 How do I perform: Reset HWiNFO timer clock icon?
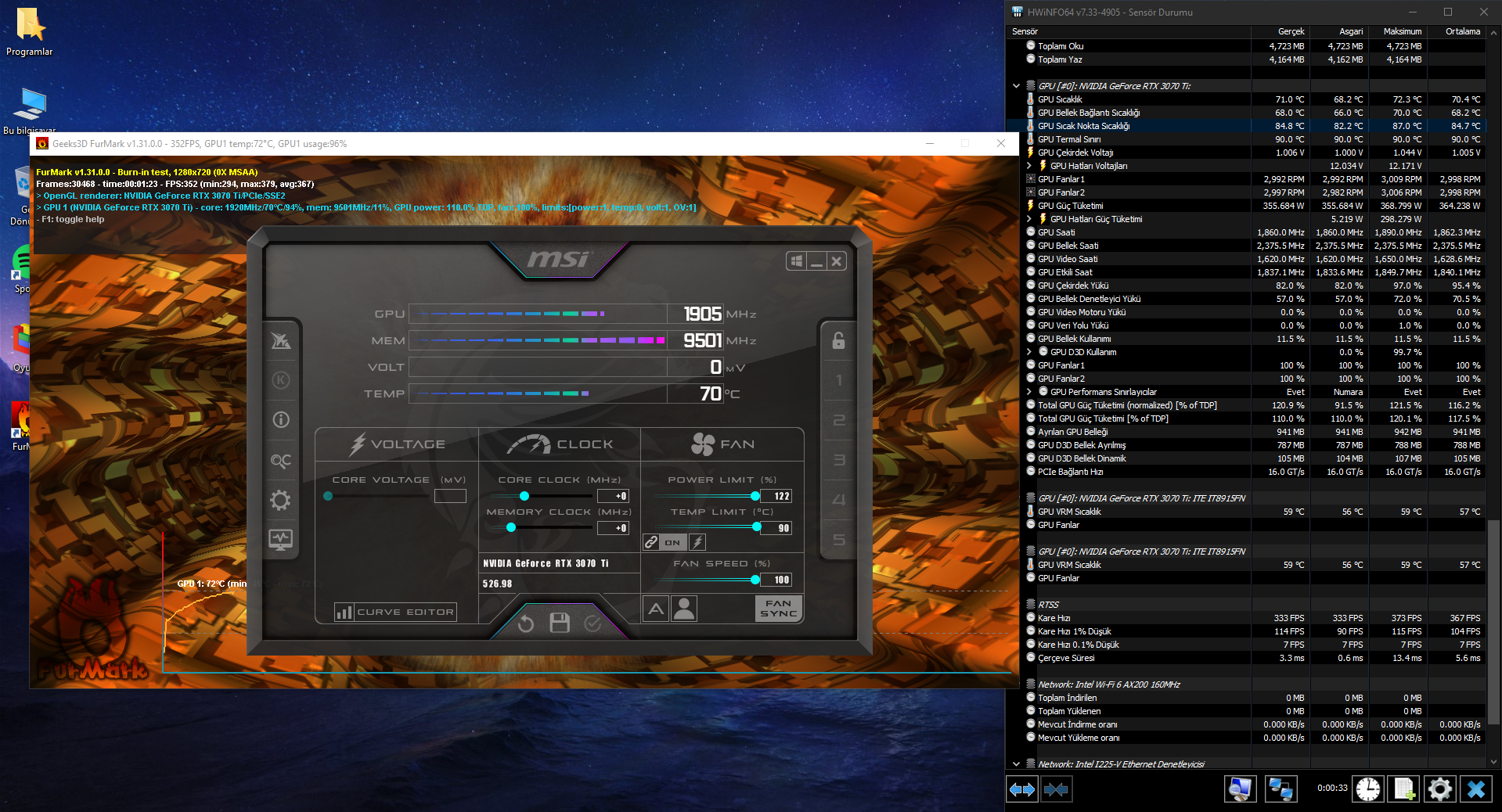pyautogui.click(x=1368, y=789)
